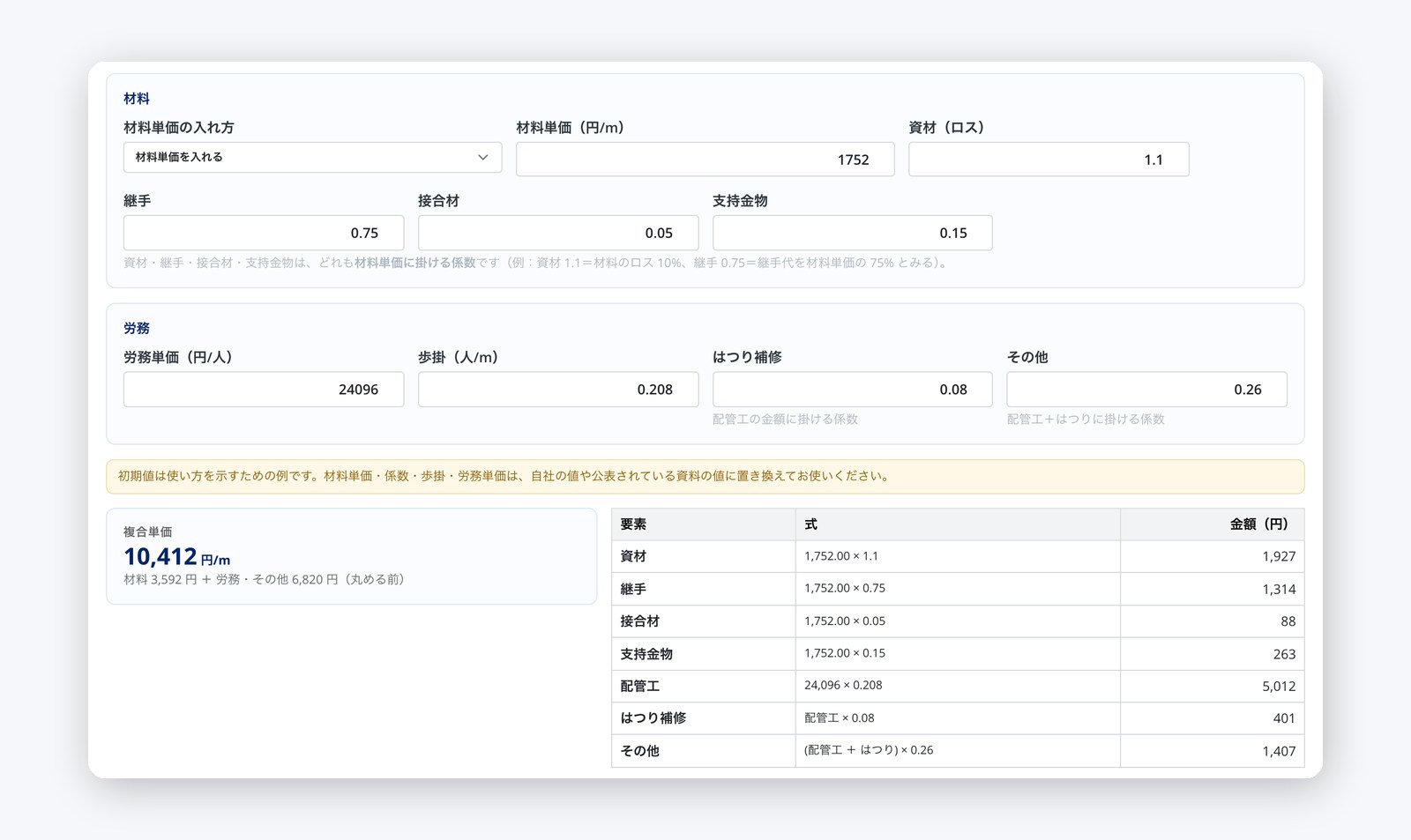
Task: Click the amount cell 5,012
Action: pos(1213,686)
